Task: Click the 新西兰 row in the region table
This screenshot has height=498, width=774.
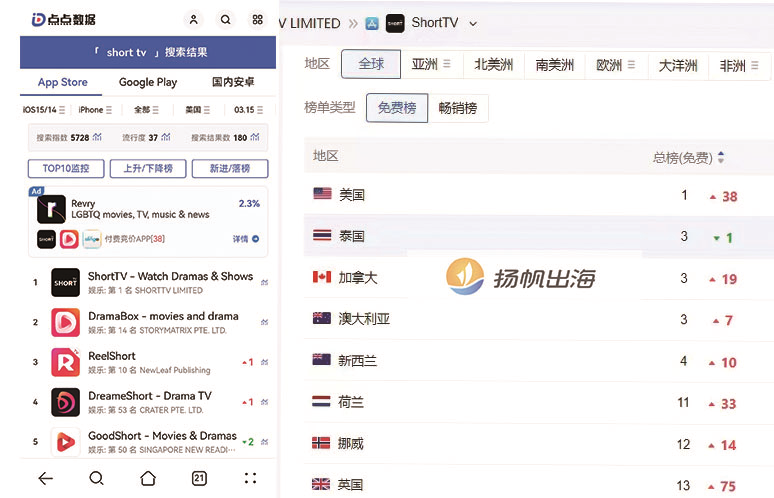Action: click(x=539, y=361)
